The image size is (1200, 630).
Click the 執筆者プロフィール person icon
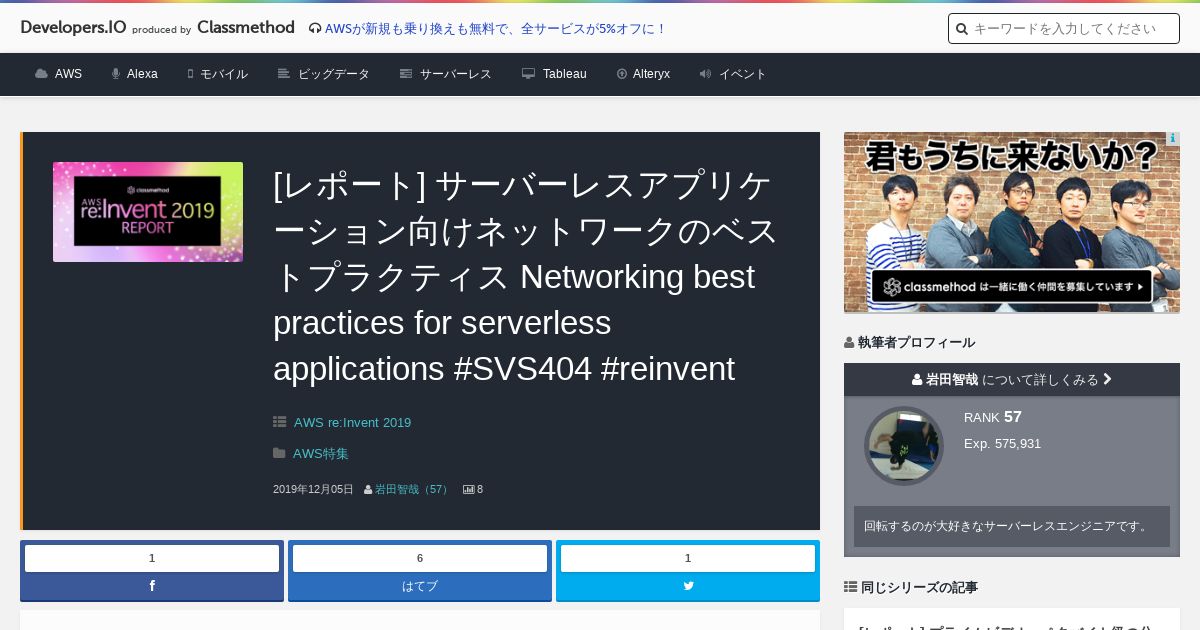tap(849, 342)
